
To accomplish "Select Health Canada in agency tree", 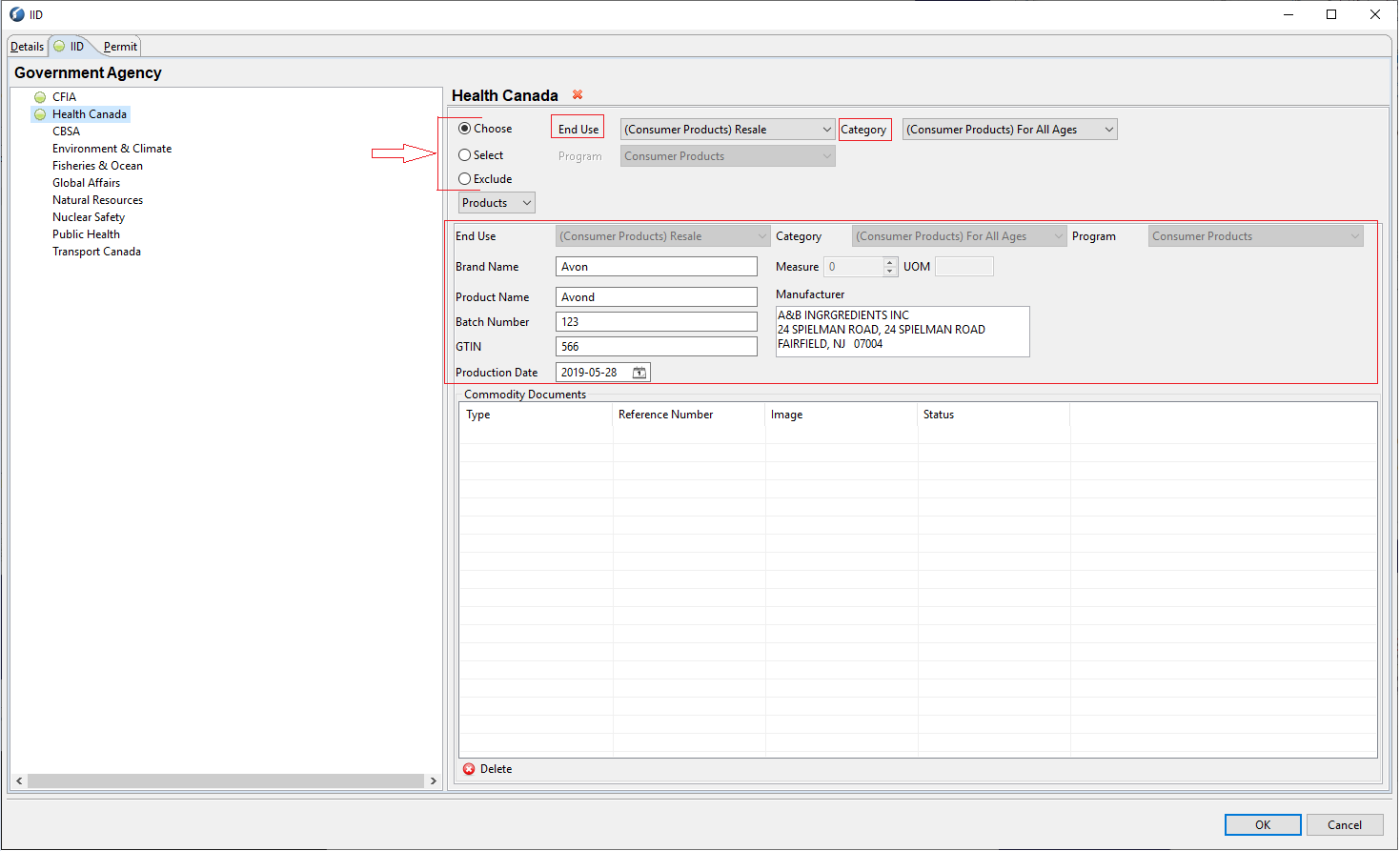I will point(90,114).
